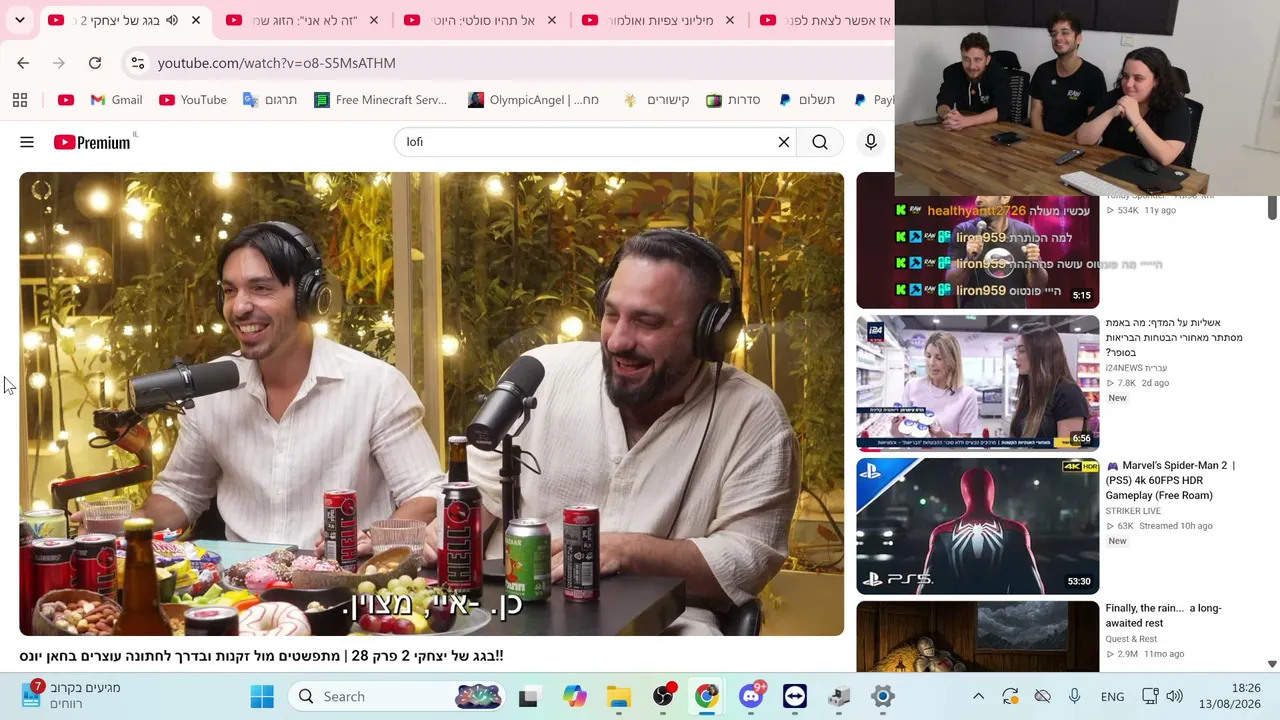Reload the page with the refresh icon
This screenshot has width=1280, height=720.
[x=95, y=63]
